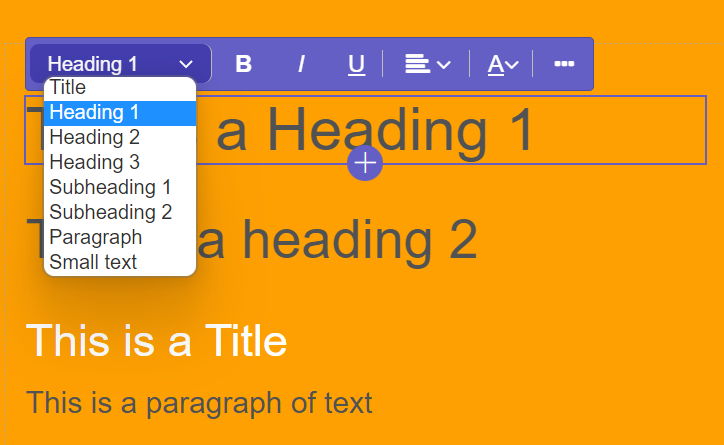Toggle underline formatting
Image resolution: width=724 pixels, height=445 pixels.
pyautogui.click(x=356, y=64)
